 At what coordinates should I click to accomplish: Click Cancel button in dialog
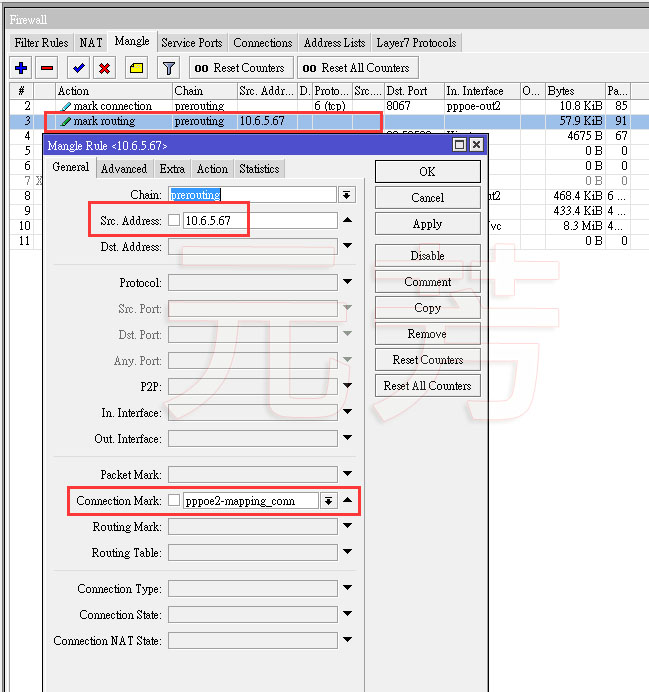[428, 197]
